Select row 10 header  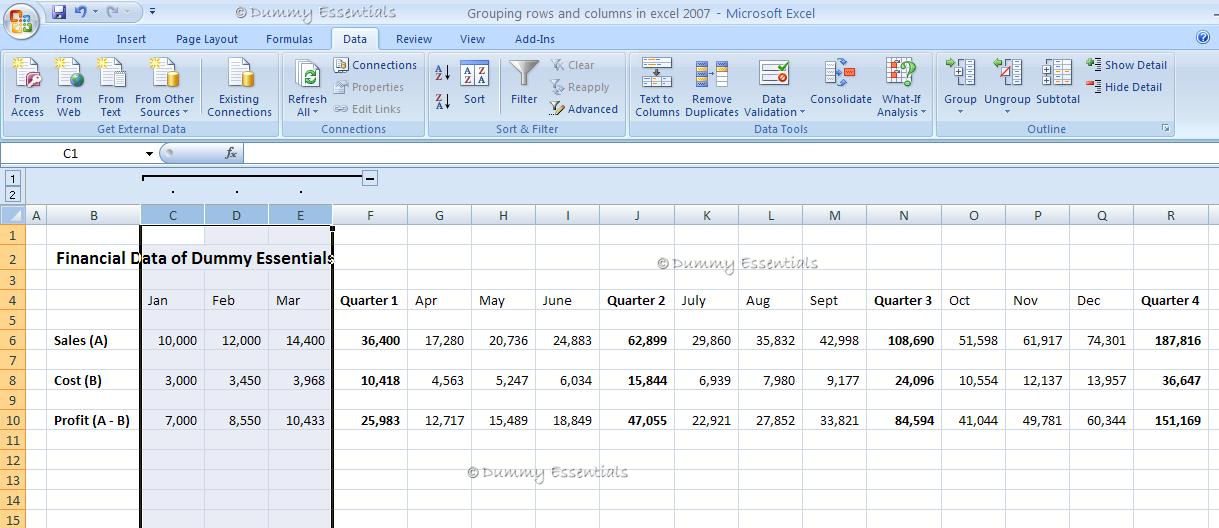click(12, 420)
